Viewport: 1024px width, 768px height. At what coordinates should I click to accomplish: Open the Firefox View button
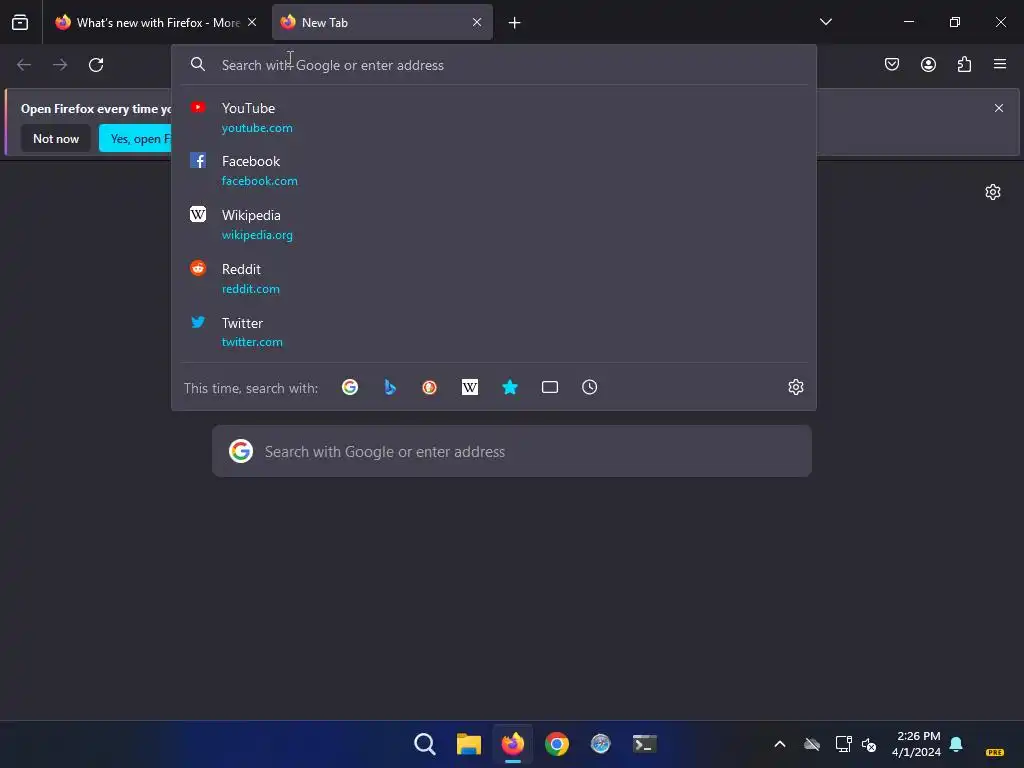point(20,22)
